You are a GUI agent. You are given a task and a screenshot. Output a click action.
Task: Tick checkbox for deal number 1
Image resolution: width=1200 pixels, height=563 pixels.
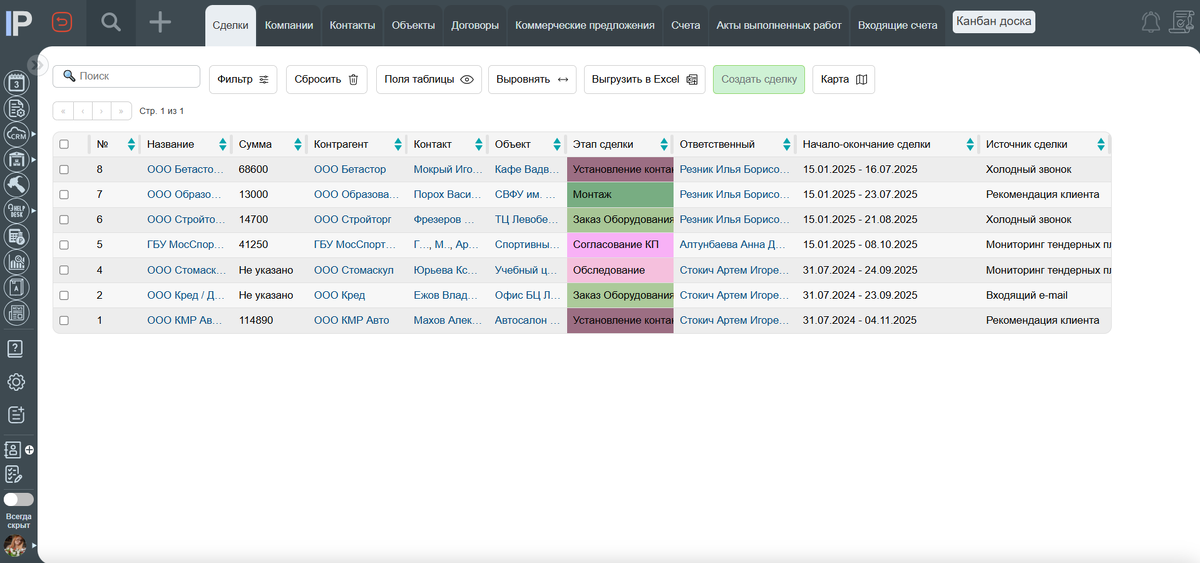click(x=64, y=321)
